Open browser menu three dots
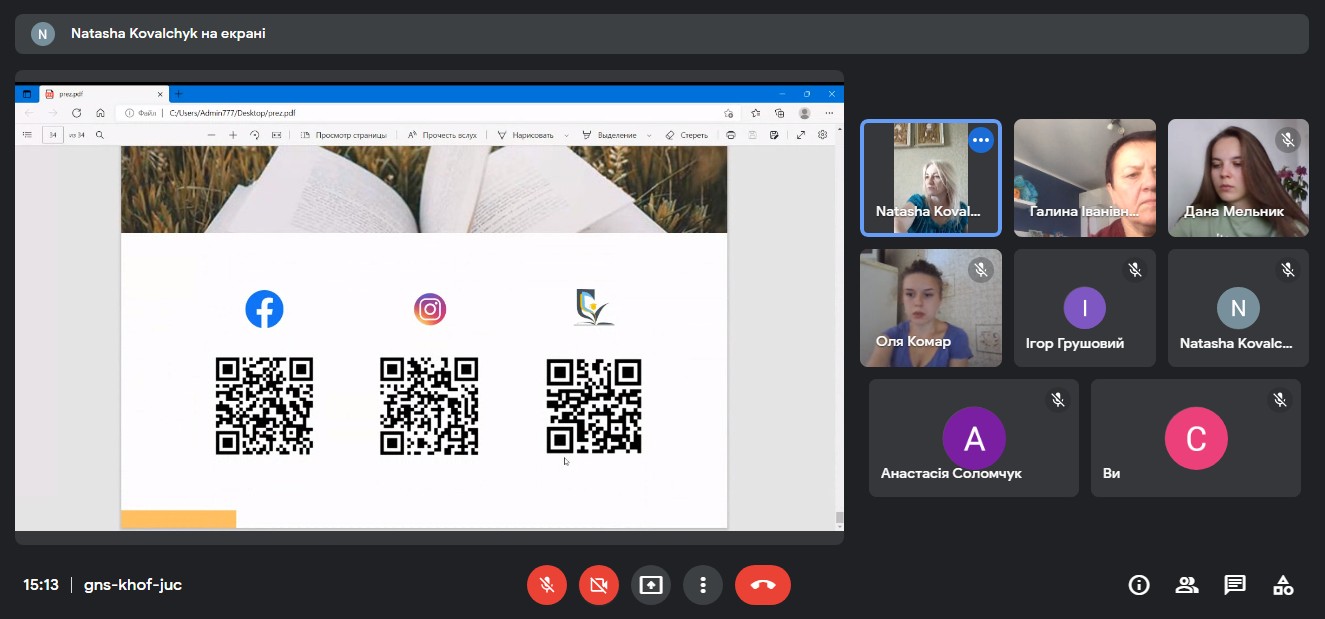The image size is (1325, 619). point(829,113)
